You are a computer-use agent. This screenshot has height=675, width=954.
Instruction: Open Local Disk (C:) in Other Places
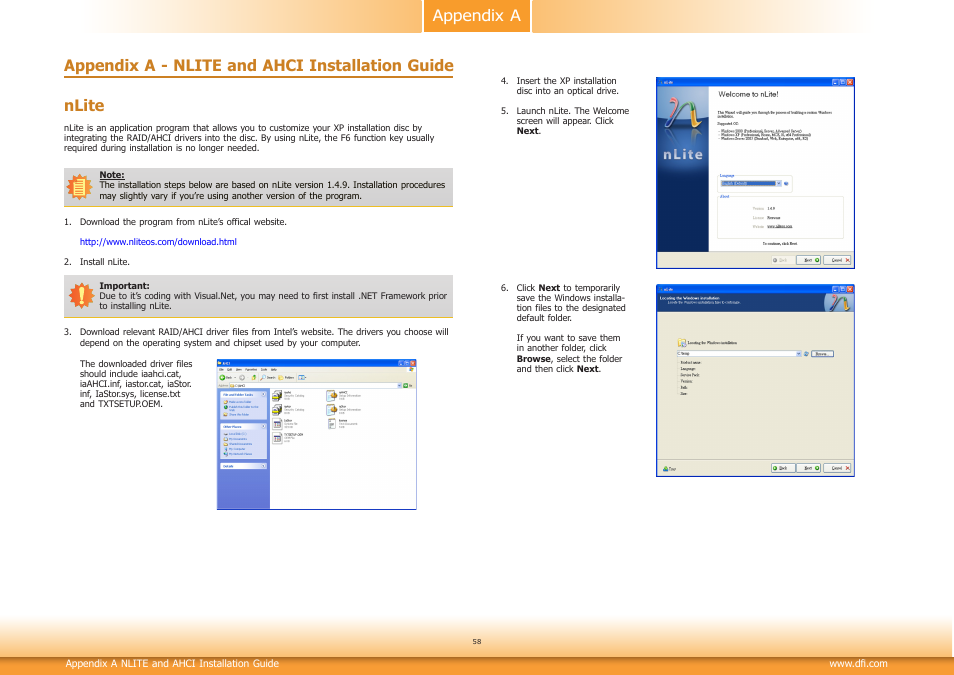(235, 434)
